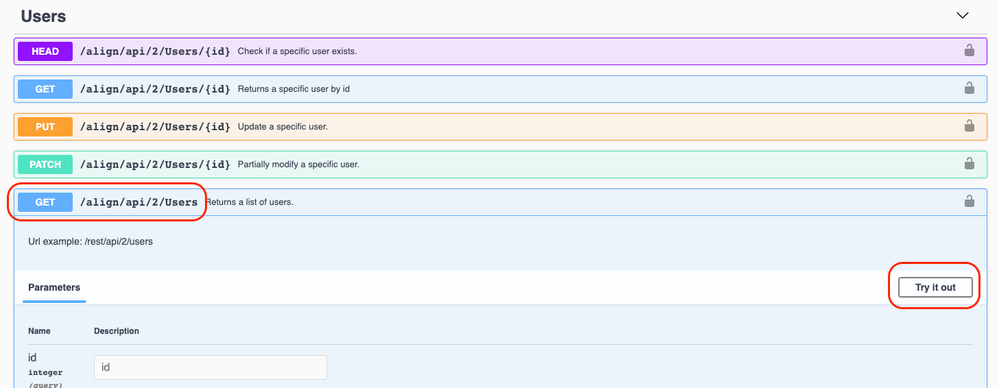Collapse the Users section chevron
Viewport: 999px width, 388px height.
pos(963,16)
